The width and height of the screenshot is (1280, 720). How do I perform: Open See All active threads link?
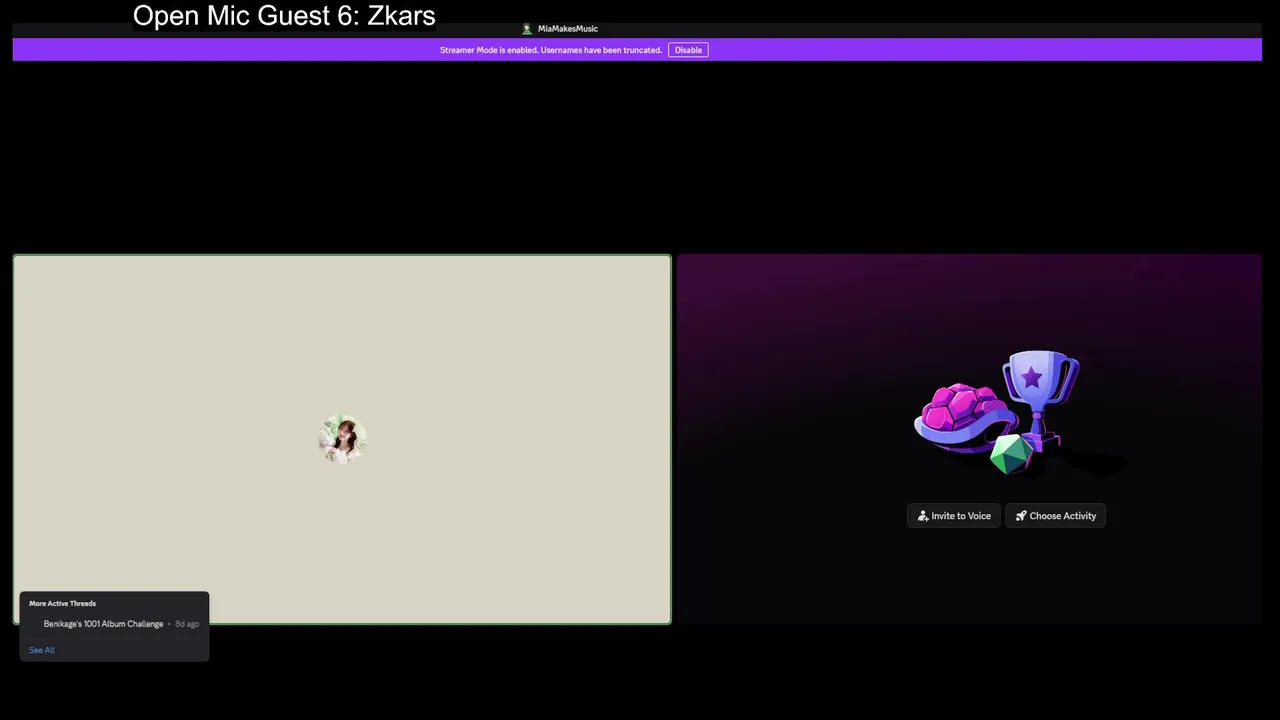pos(42,650)
